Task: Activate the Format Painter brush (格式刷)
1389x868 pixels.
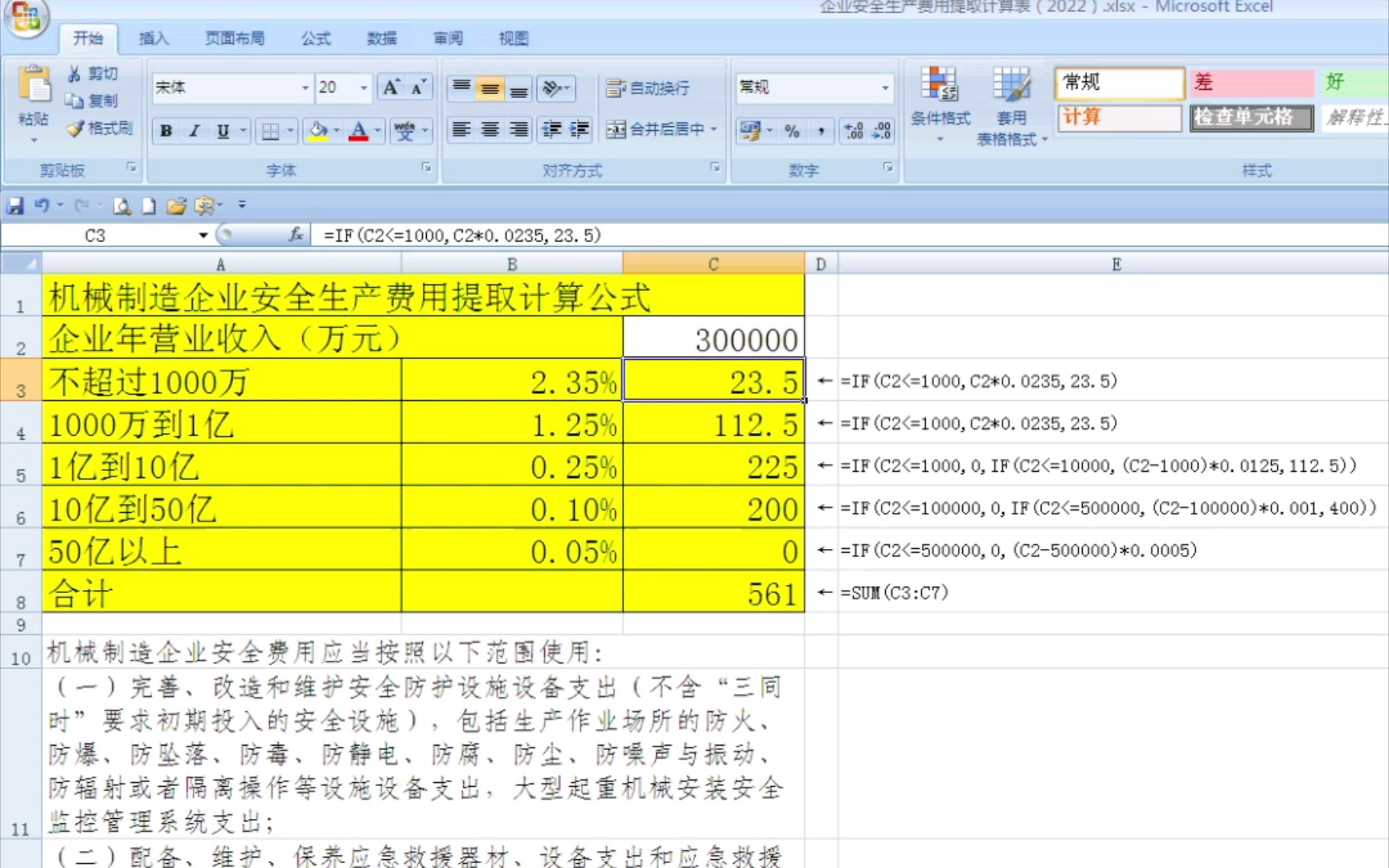Action: click(76, 128)
